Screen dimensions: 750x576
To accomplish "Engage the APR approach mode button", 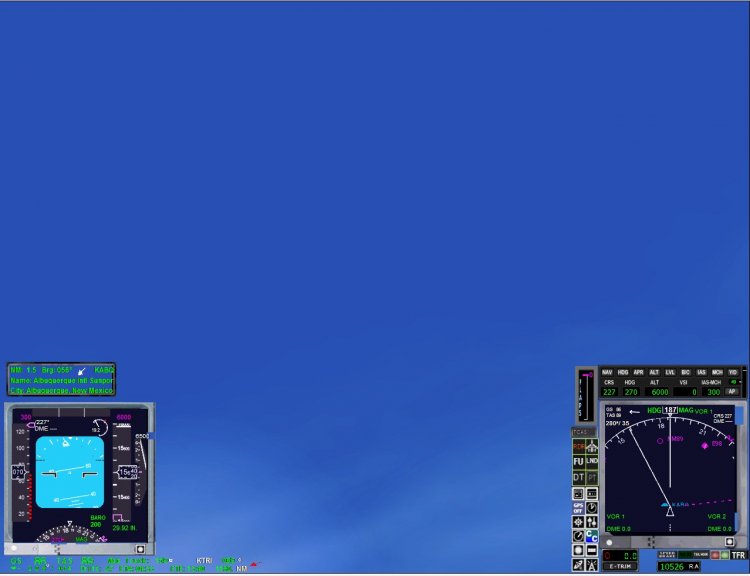I will pyautogui.click(x=639, y=372).
